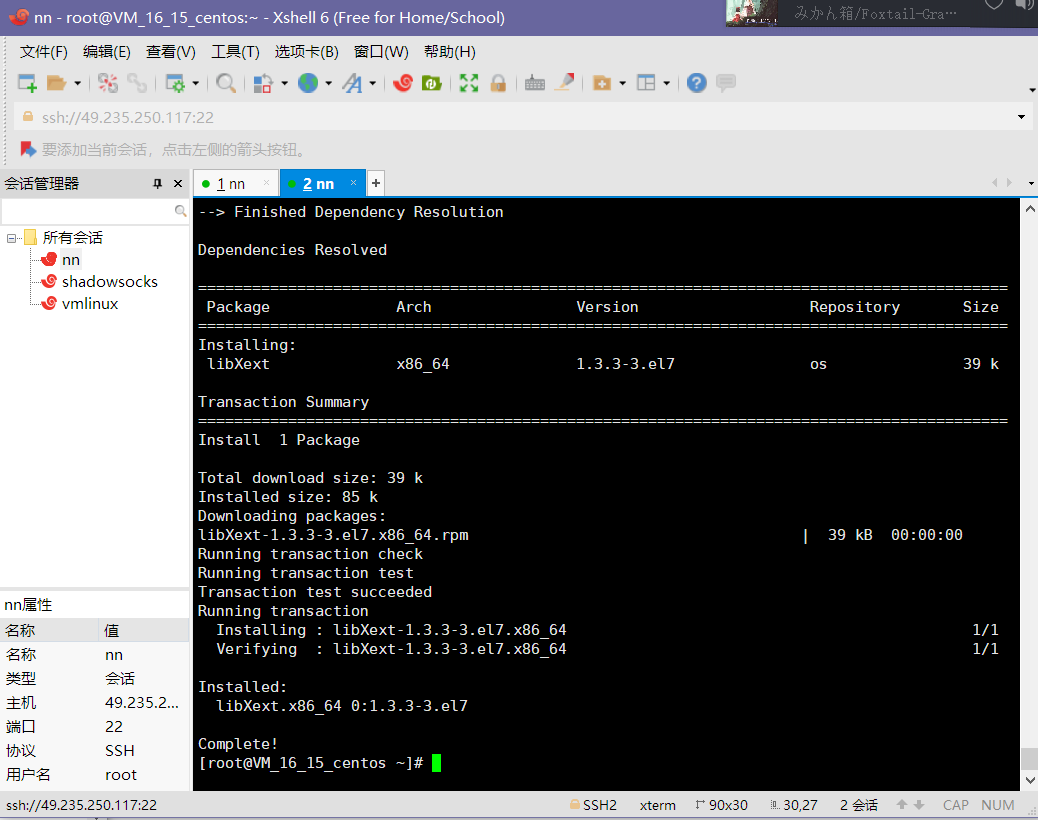Expand the color scheme dropdown arrow
The image size is (1038, 820).
(285, 83)
